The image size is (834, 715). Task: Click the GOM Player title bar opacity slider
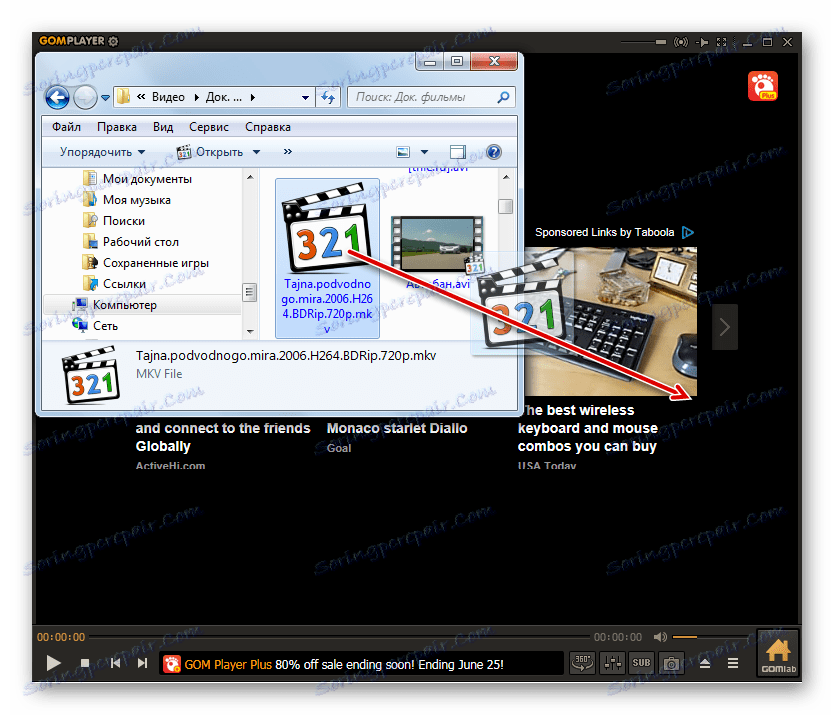pos(644,41)
